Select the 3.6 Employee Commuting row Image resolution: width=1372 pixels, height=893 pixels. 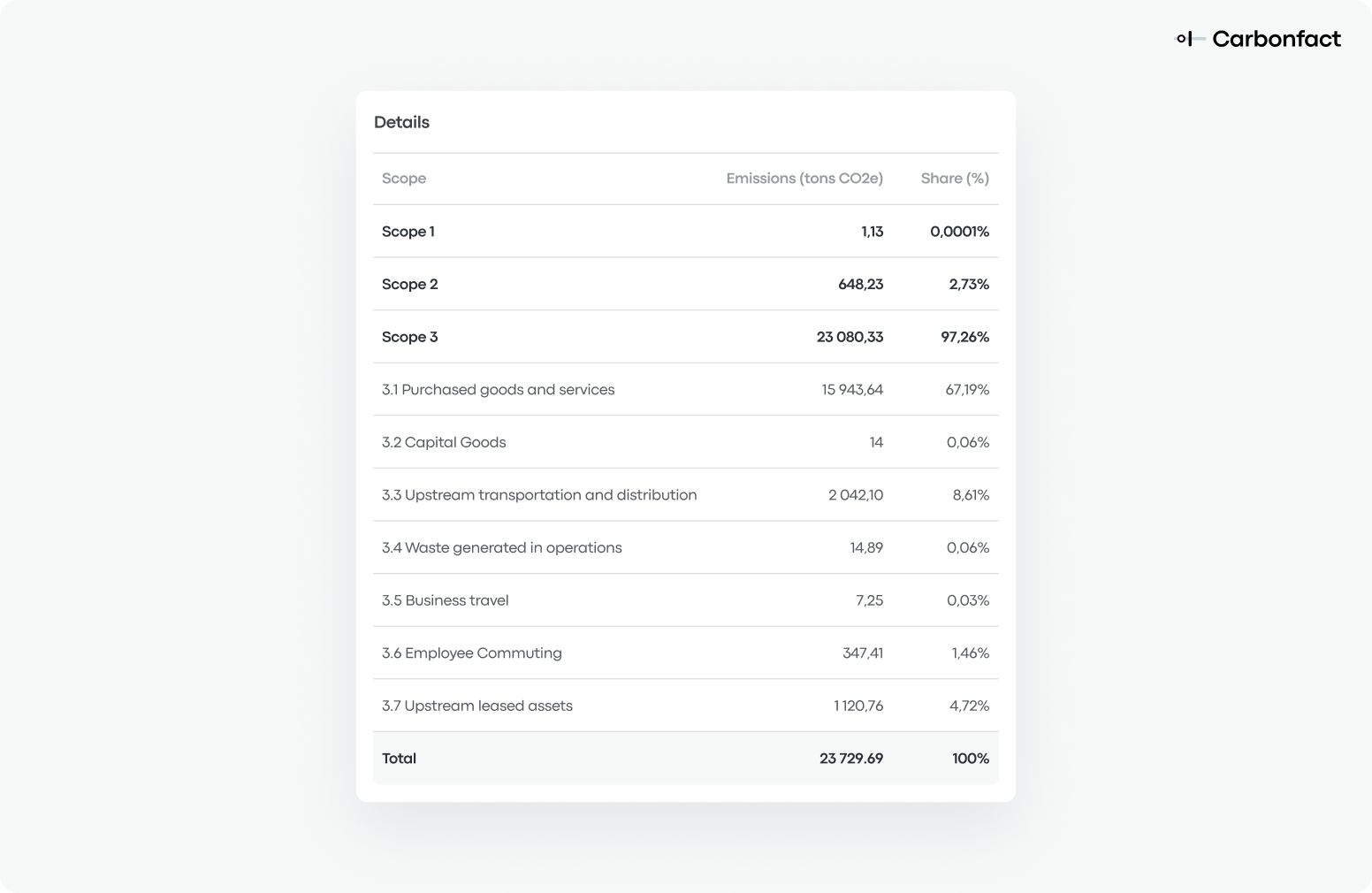686,653
